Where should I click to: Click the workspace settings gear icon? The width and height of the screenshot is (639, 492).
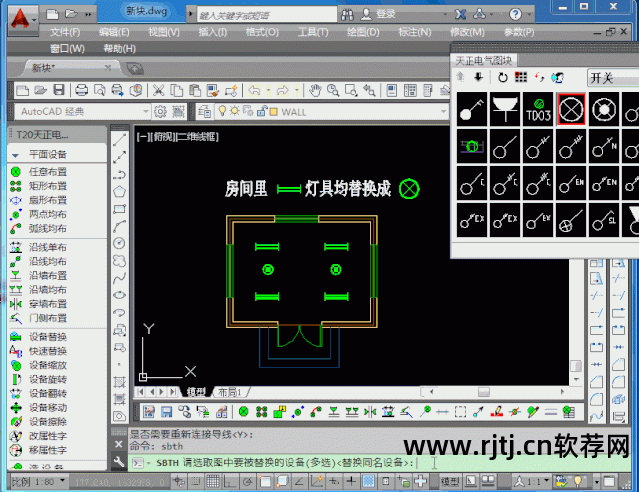point(160,111)
